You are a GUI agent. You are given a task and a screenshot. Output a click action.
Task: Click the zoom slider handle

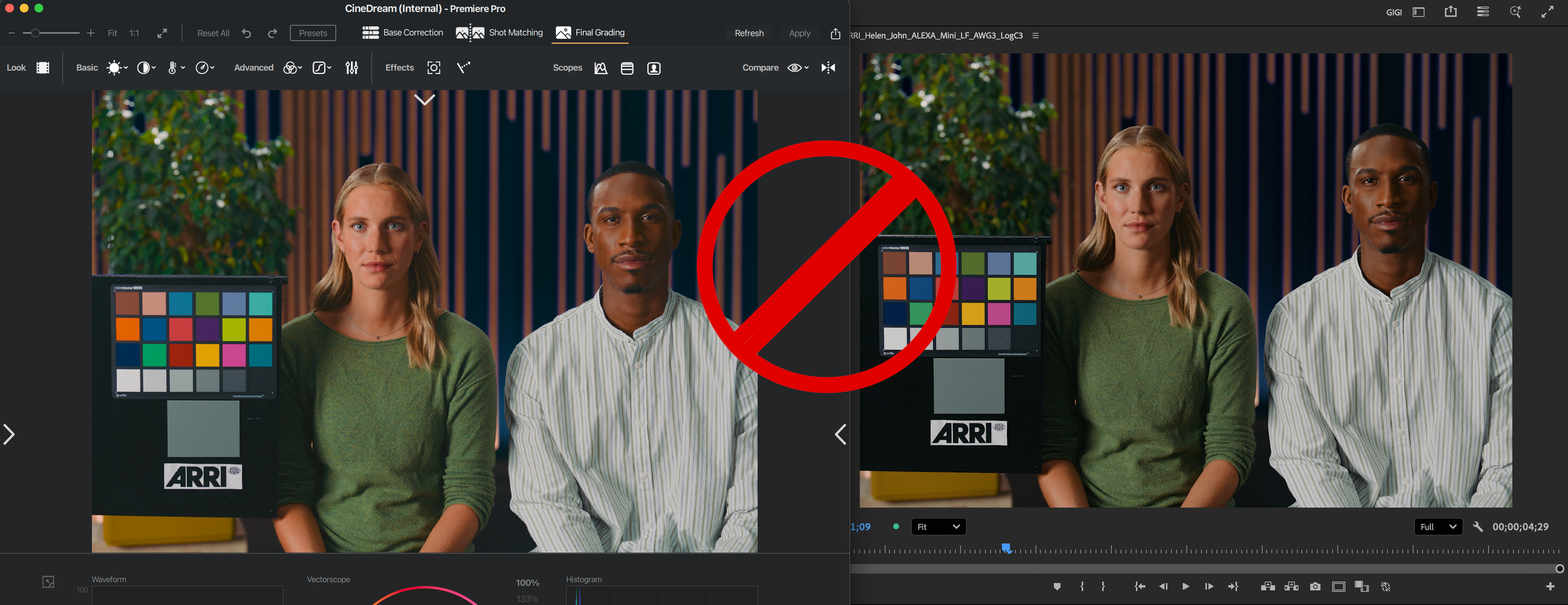point(35,33)
